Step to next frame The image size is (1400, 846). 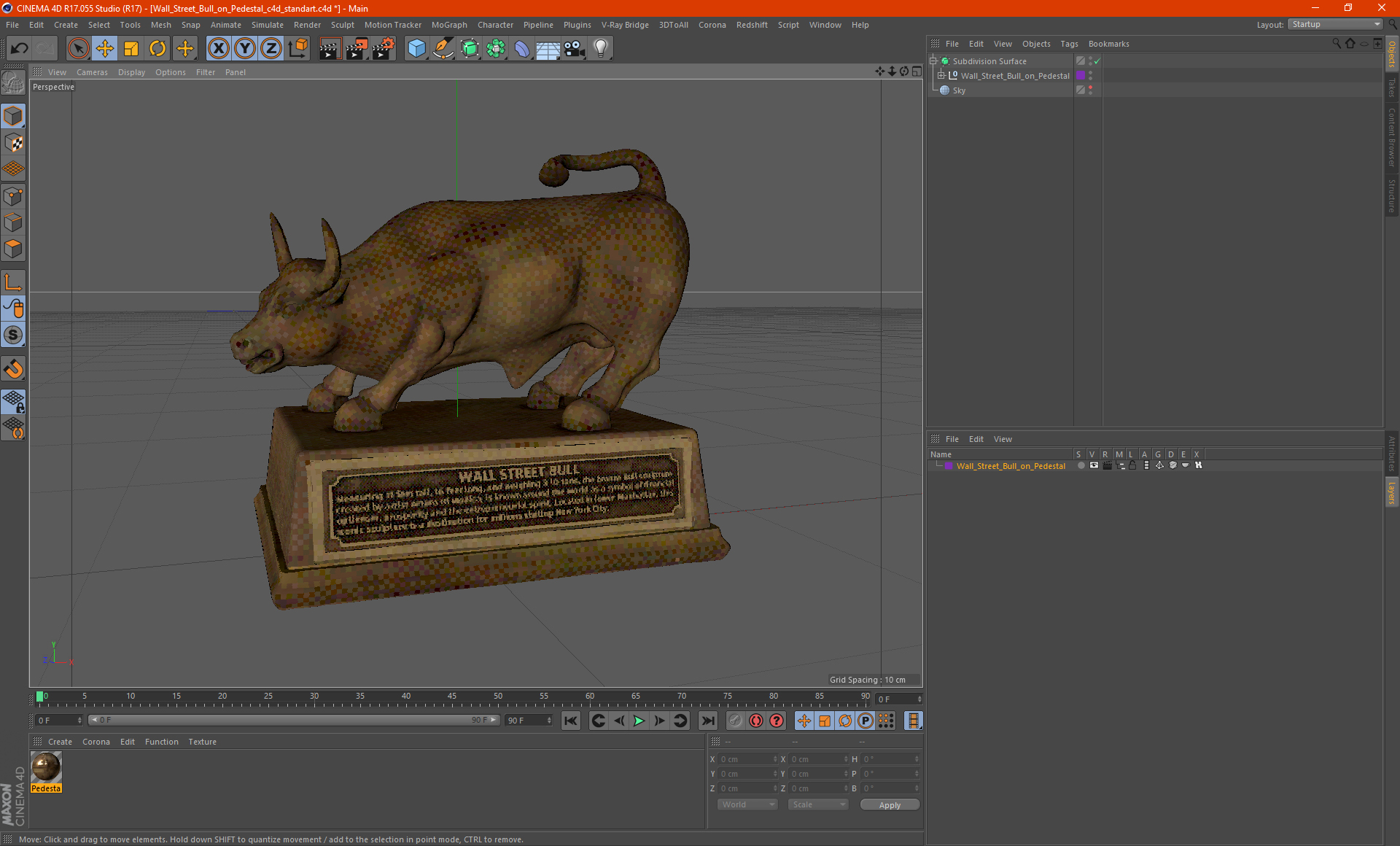point(659,721)
